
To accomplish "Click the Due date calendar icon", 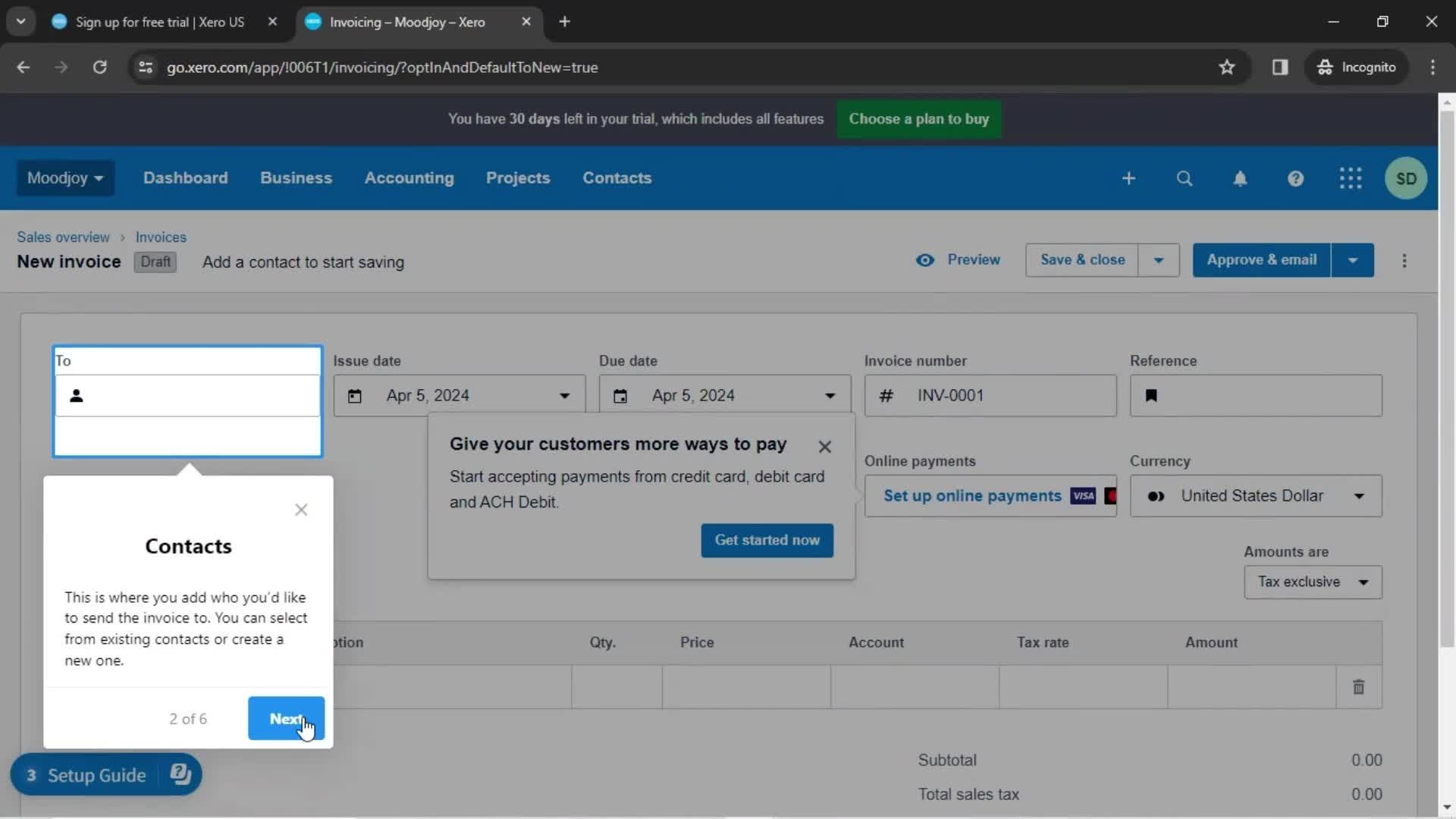I will [620, 396].
